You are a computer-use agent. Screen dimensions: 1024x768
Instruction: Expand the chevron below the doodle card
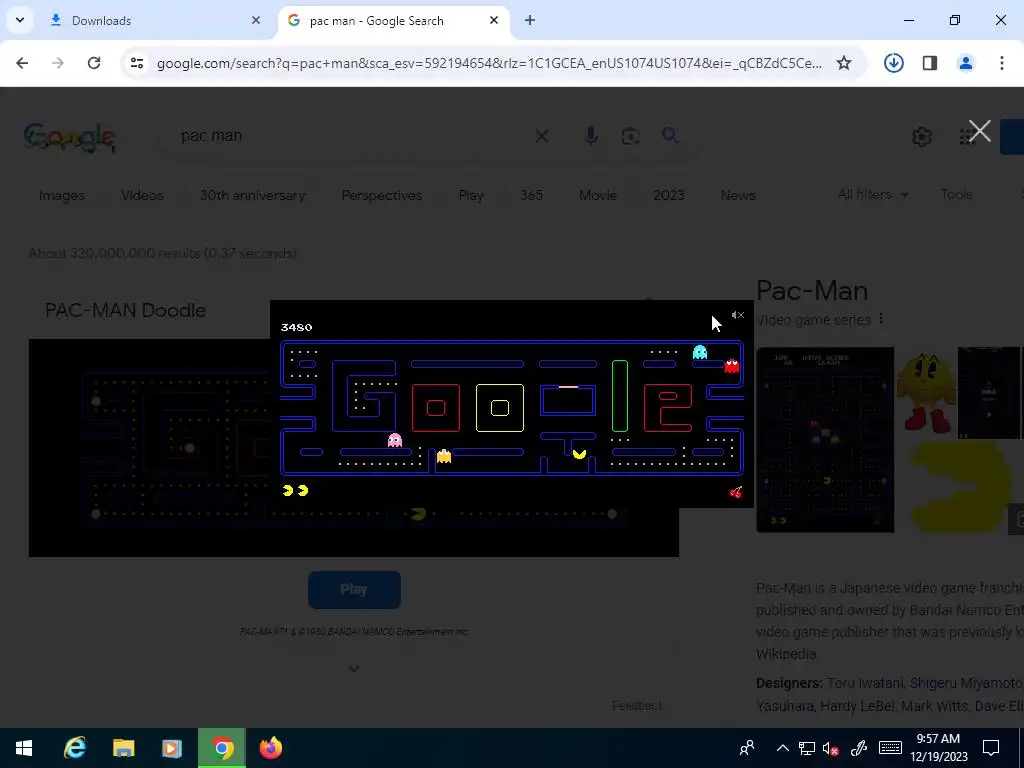tap(354, 668)
